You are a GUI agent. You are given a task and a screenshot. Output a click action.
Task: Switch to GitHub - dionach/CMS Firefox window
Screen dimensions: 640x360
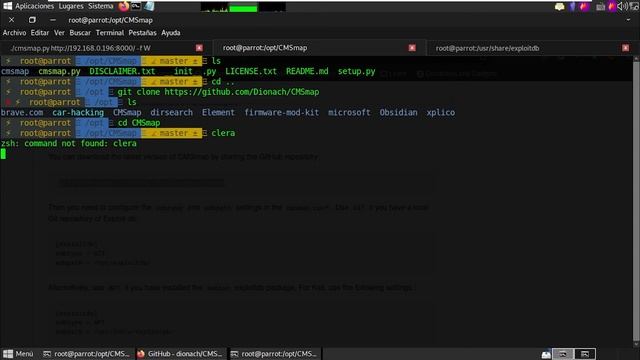(x=180, y=354)
